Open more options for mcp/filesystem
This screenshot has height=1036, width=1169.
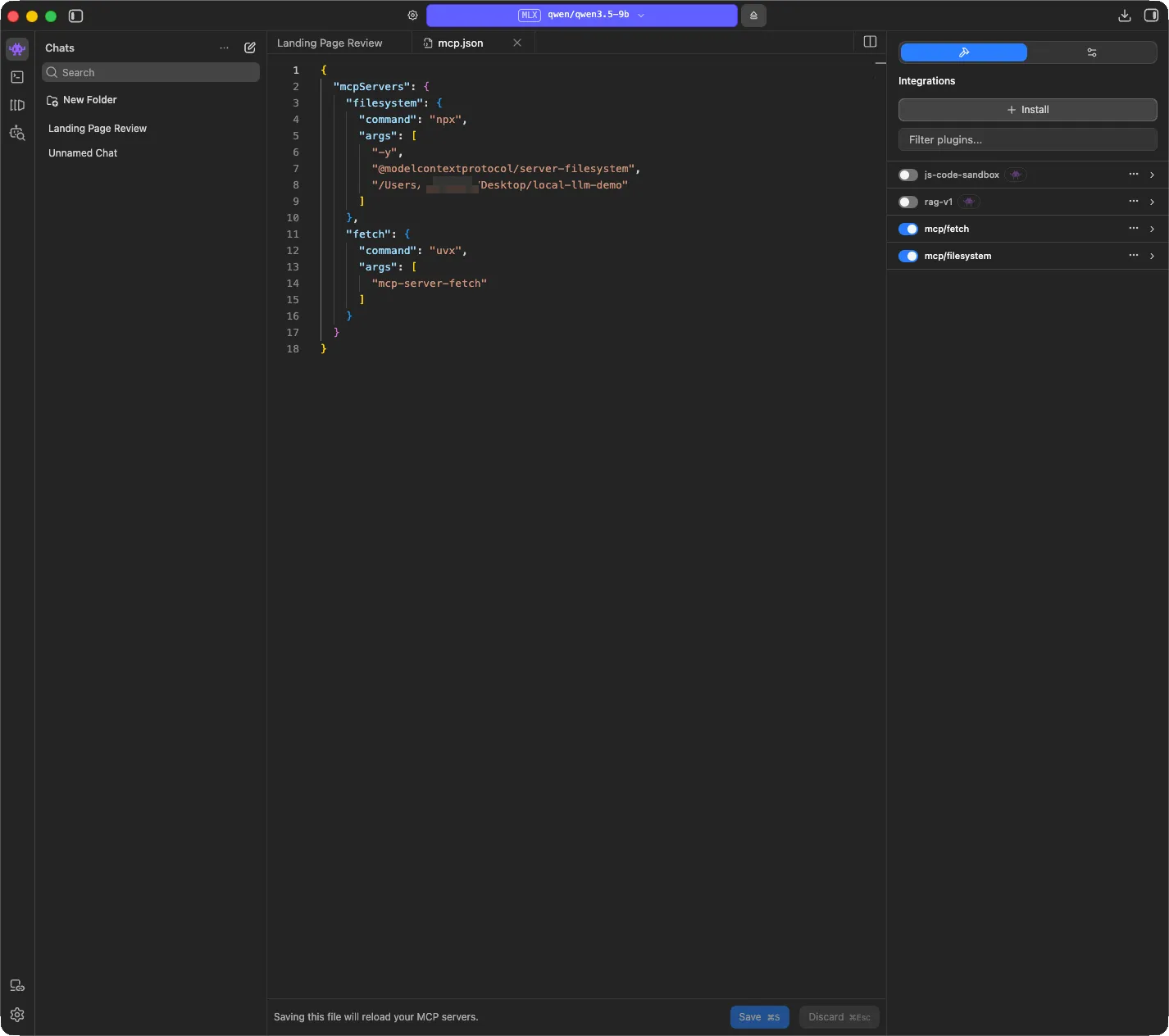(x=1134, y=256)
